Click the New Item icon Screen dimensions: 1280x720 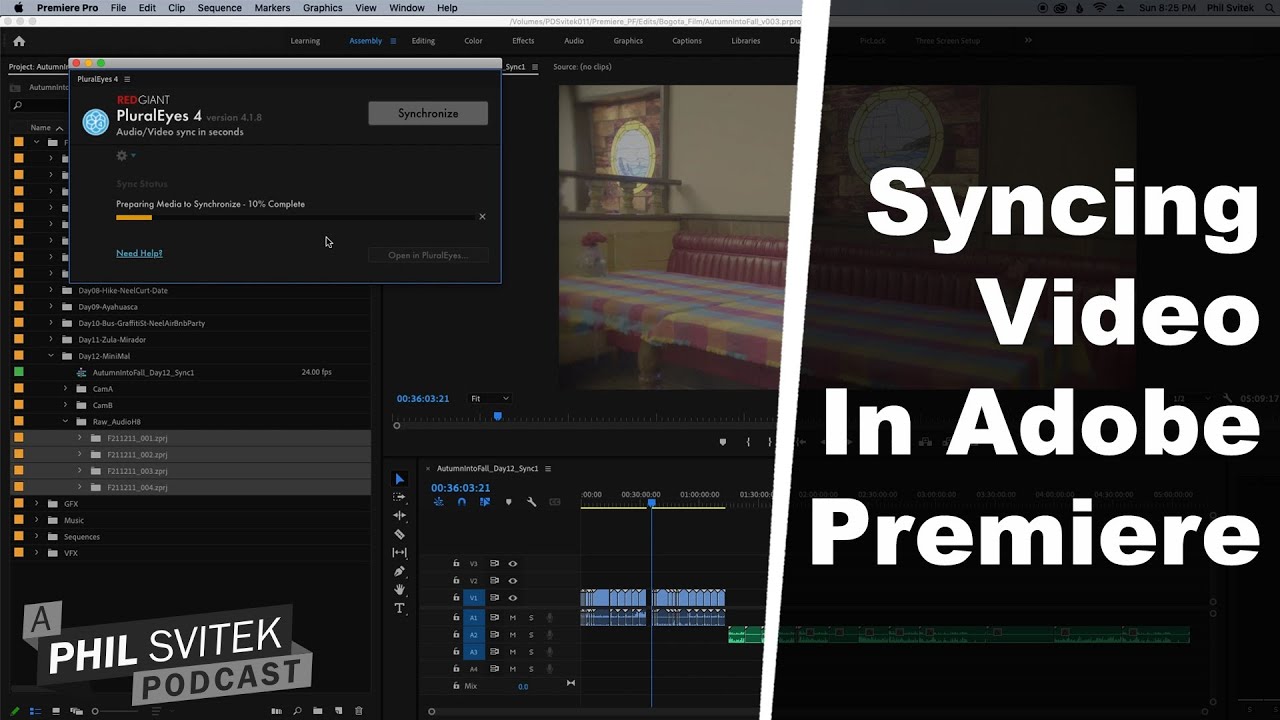[x=337, y=711]
